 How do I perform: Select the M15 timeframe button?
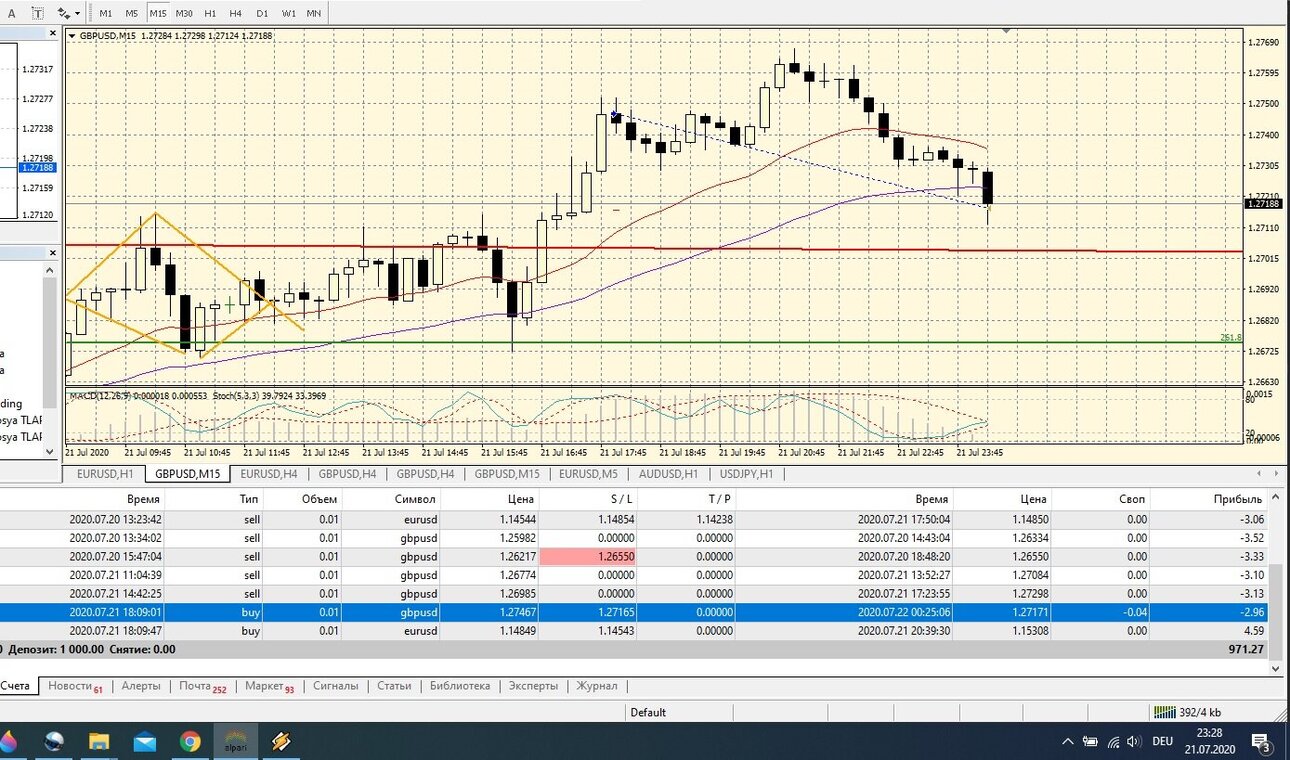[158, 13]
